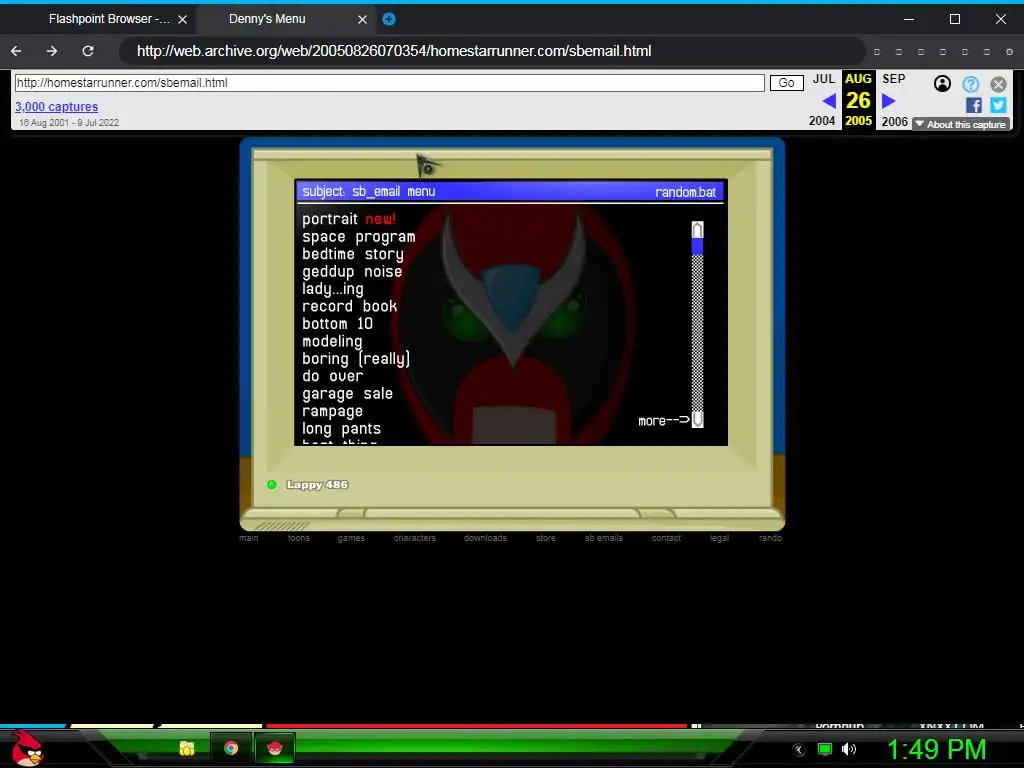This screenshot has height=768, width=1024.
Task: Click the more--> label
Action: coord(664,421)
